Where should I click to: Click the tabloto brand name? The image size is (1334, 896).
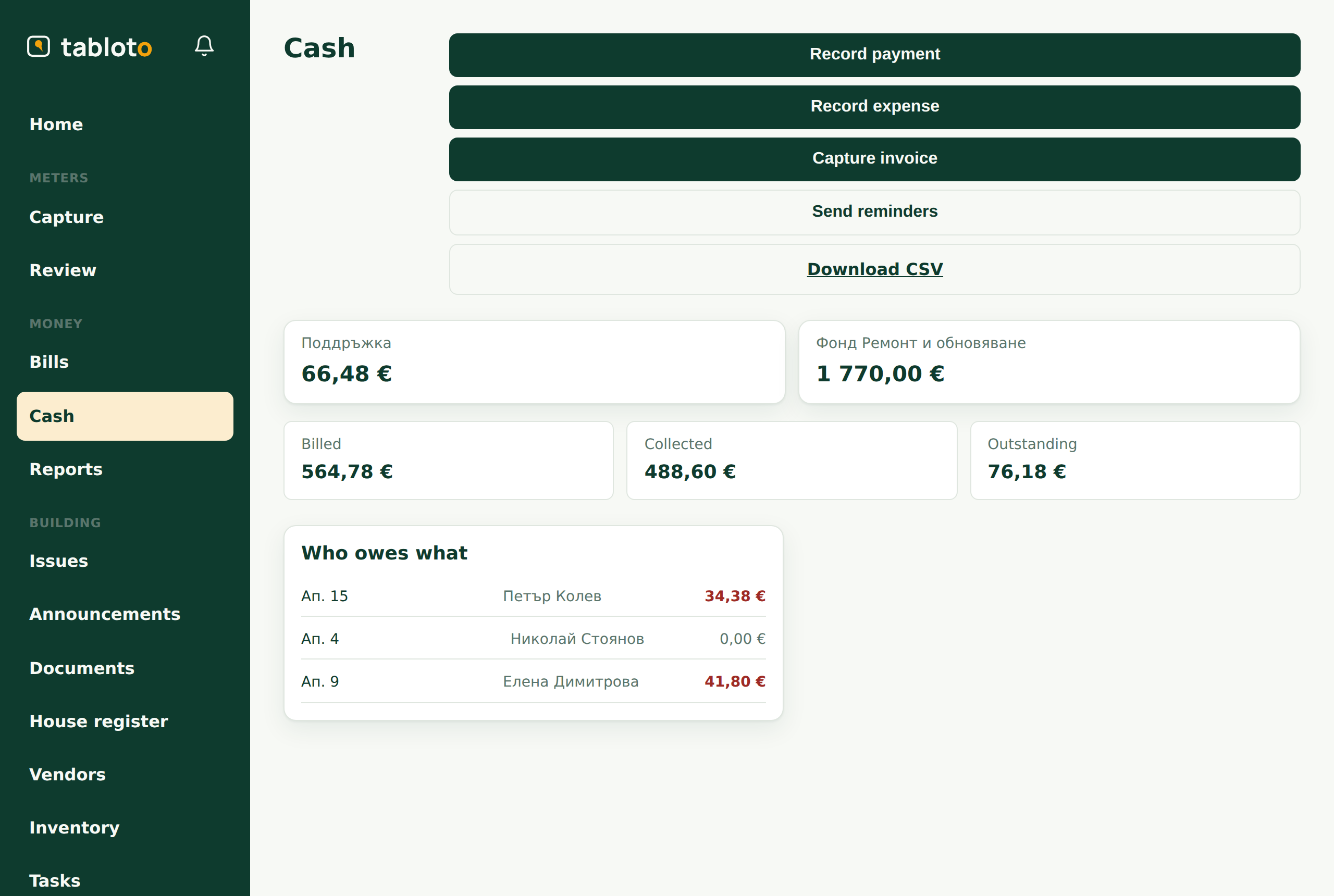click(x=106, y=47)
